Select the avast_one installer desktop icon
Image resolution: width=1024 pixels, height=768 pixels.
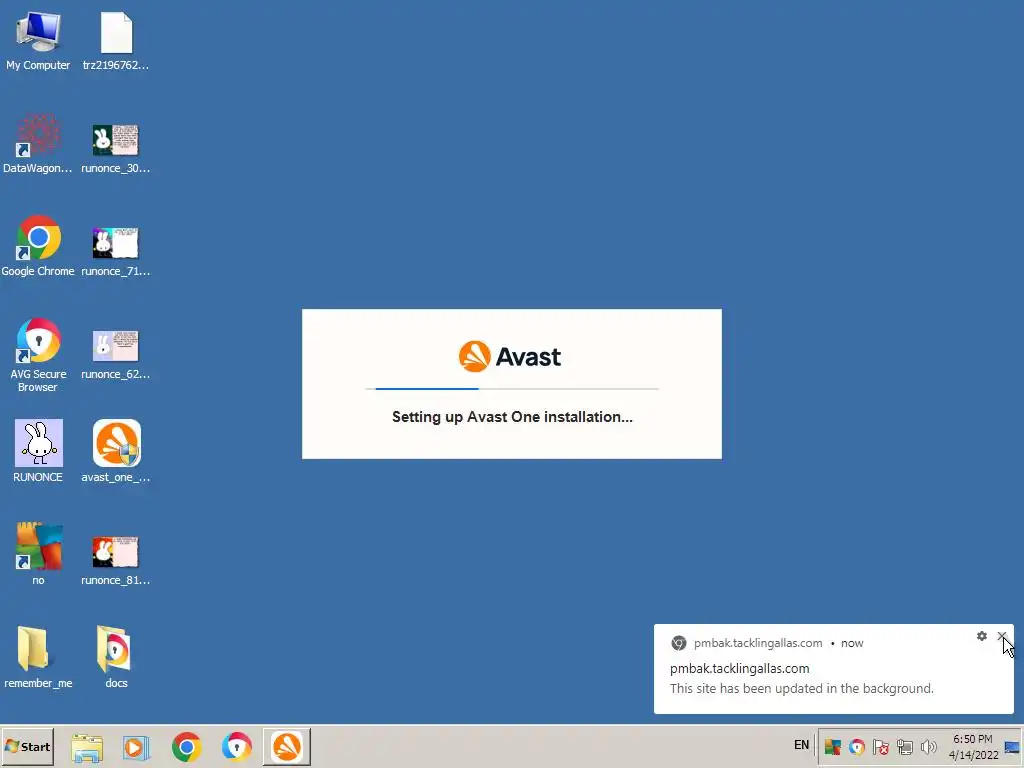pyautogui.click(x=116, y=451)
